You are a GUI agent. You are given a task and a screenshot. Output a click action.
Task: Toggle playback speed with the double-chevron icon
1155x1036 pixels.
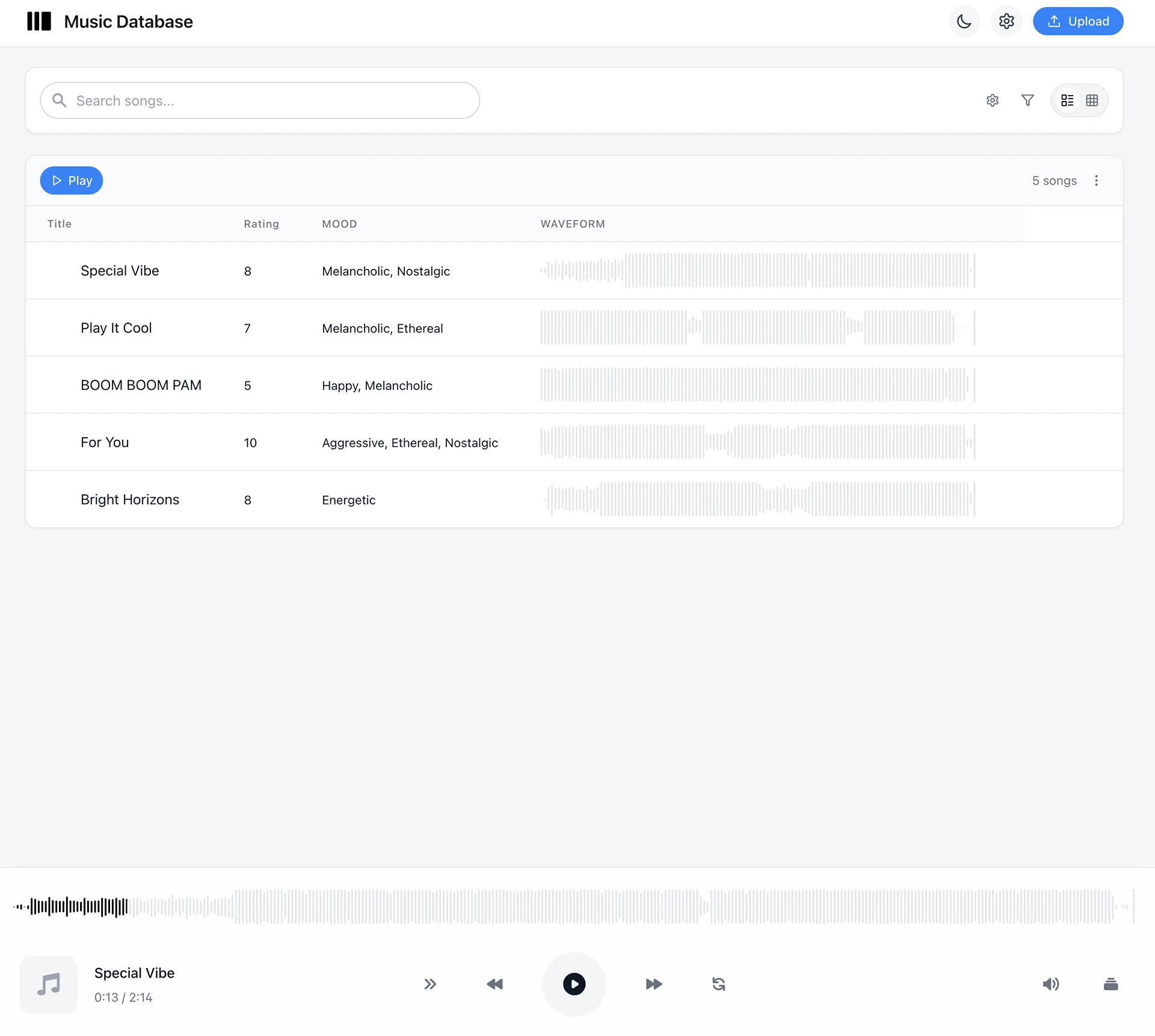click(430, 984)
